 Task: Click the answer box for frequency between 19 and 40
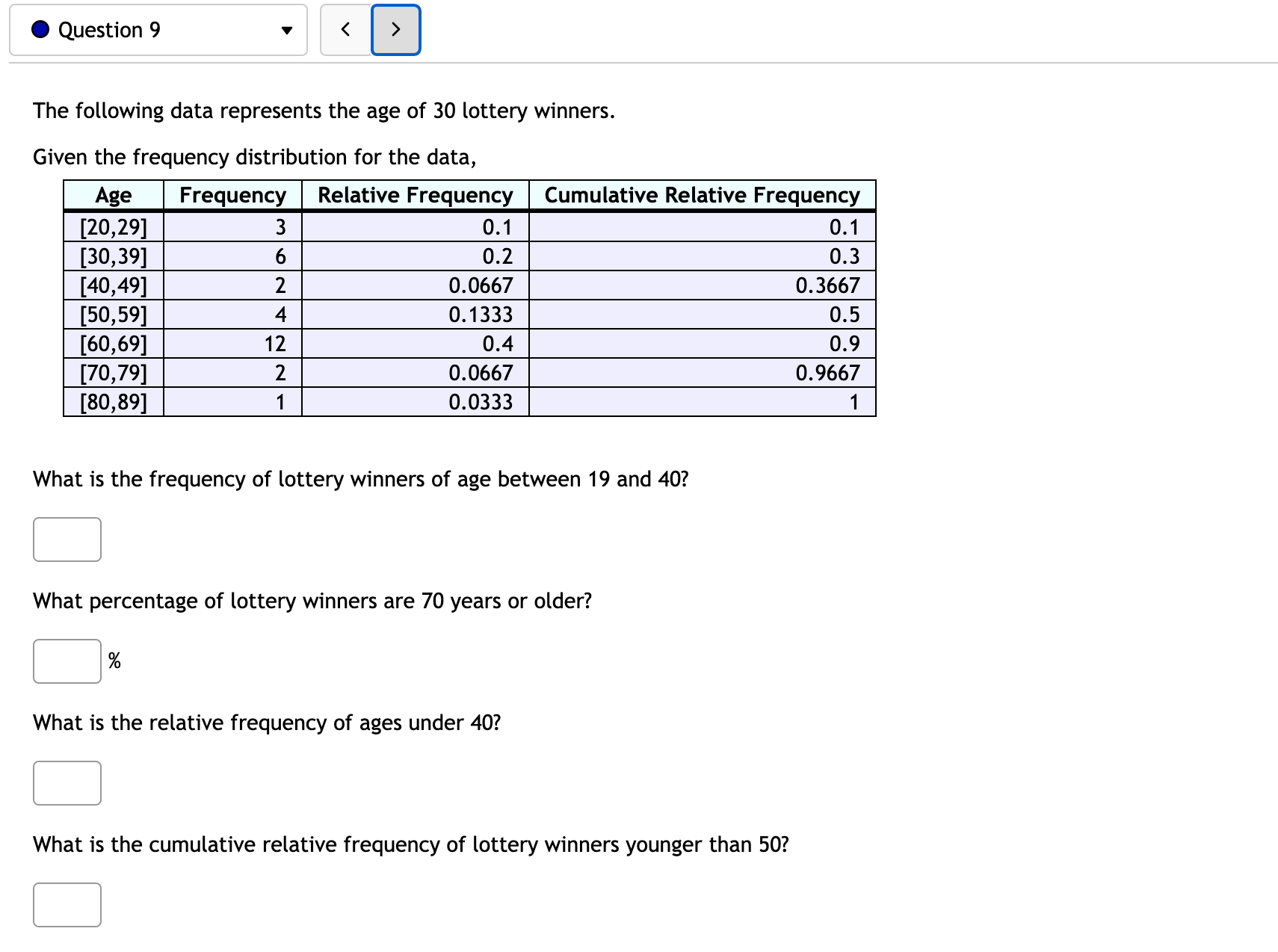[x=67, y=540]
